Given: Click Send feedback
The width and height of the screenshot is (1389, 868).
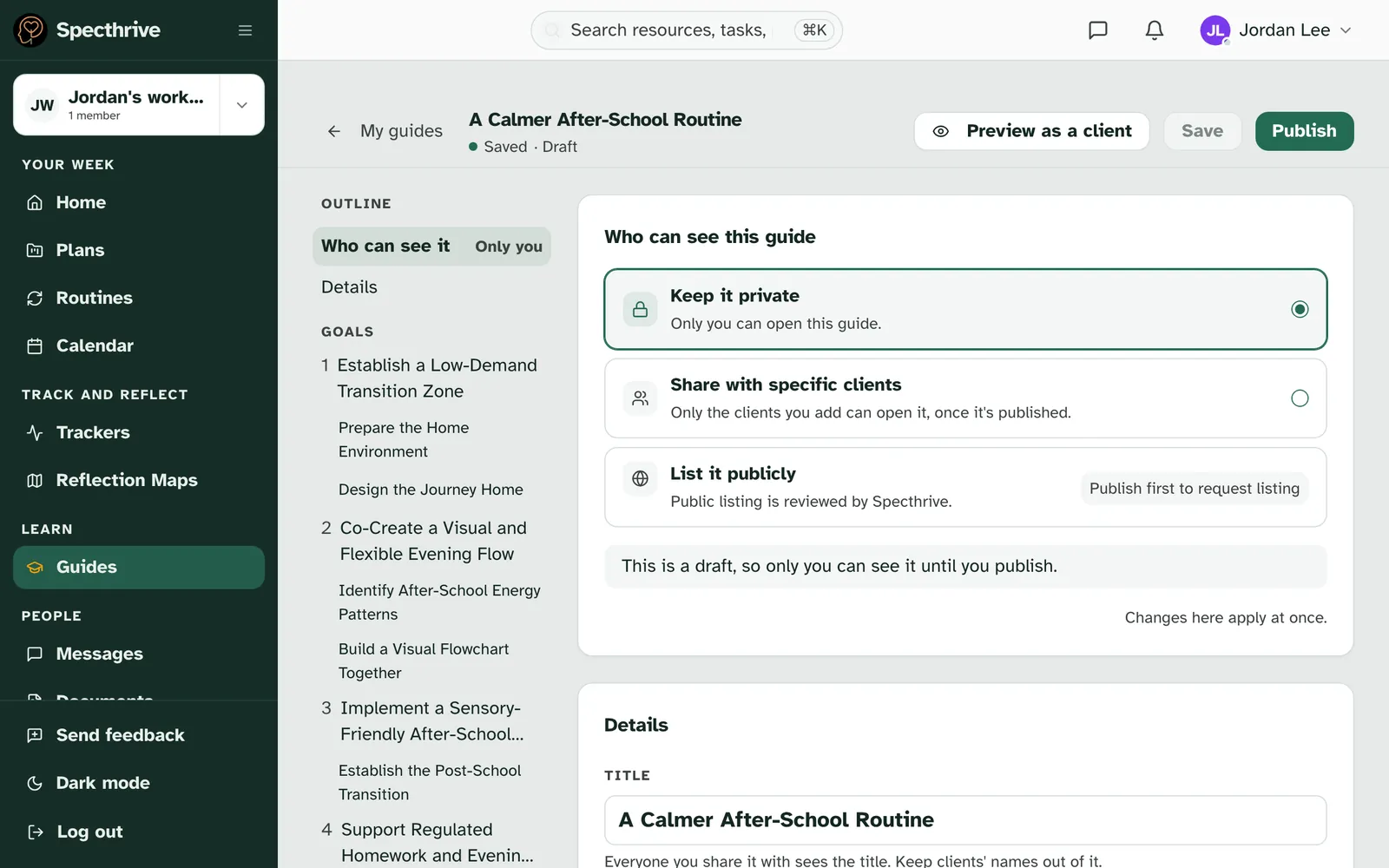Looking at the screenshot, I should (x=139, y=735).
